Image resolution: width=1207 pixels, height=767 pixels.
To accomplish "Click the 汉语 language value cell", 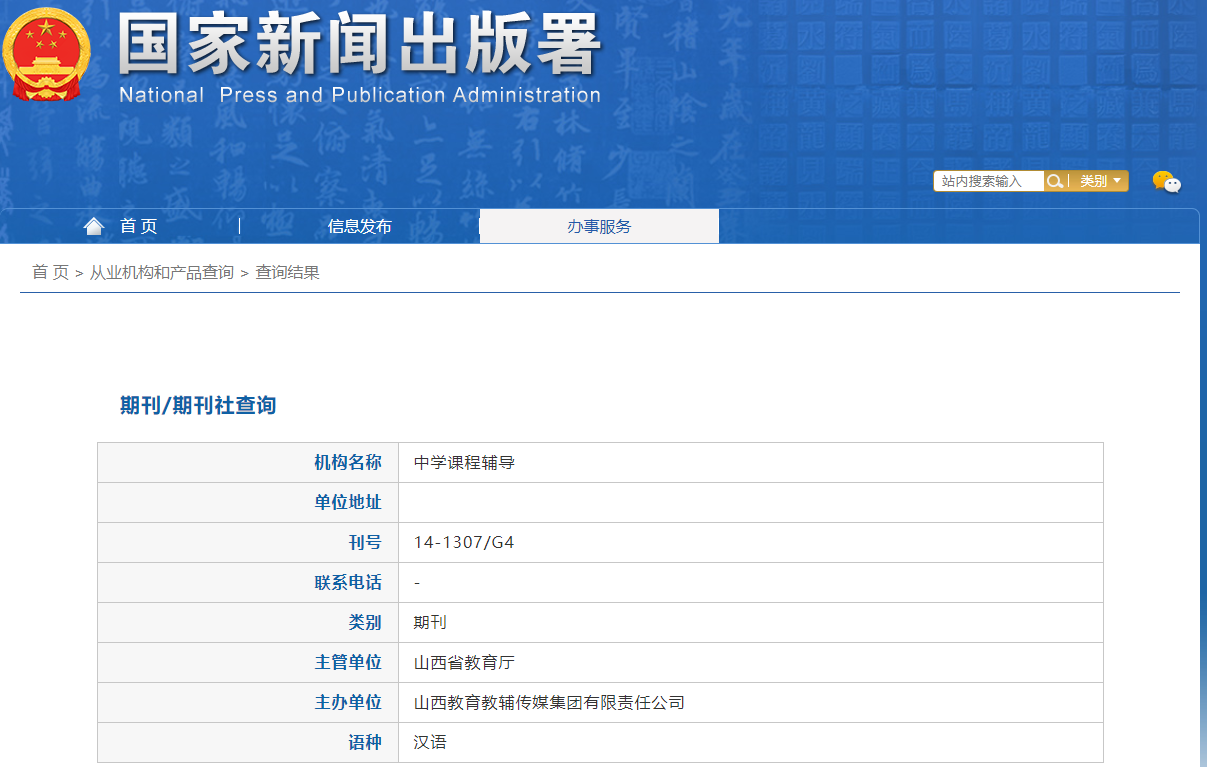I will [430, 742].
